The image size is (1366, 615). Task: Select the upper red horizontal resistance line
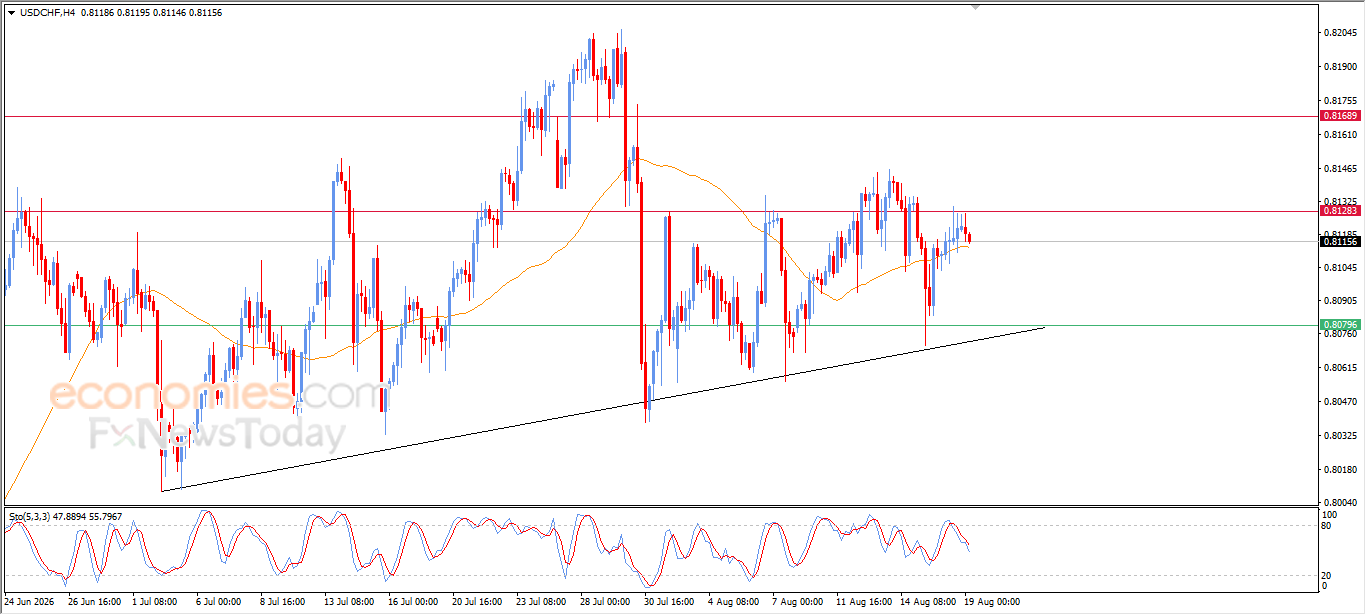pyautogui.click(x=660, y=116)
